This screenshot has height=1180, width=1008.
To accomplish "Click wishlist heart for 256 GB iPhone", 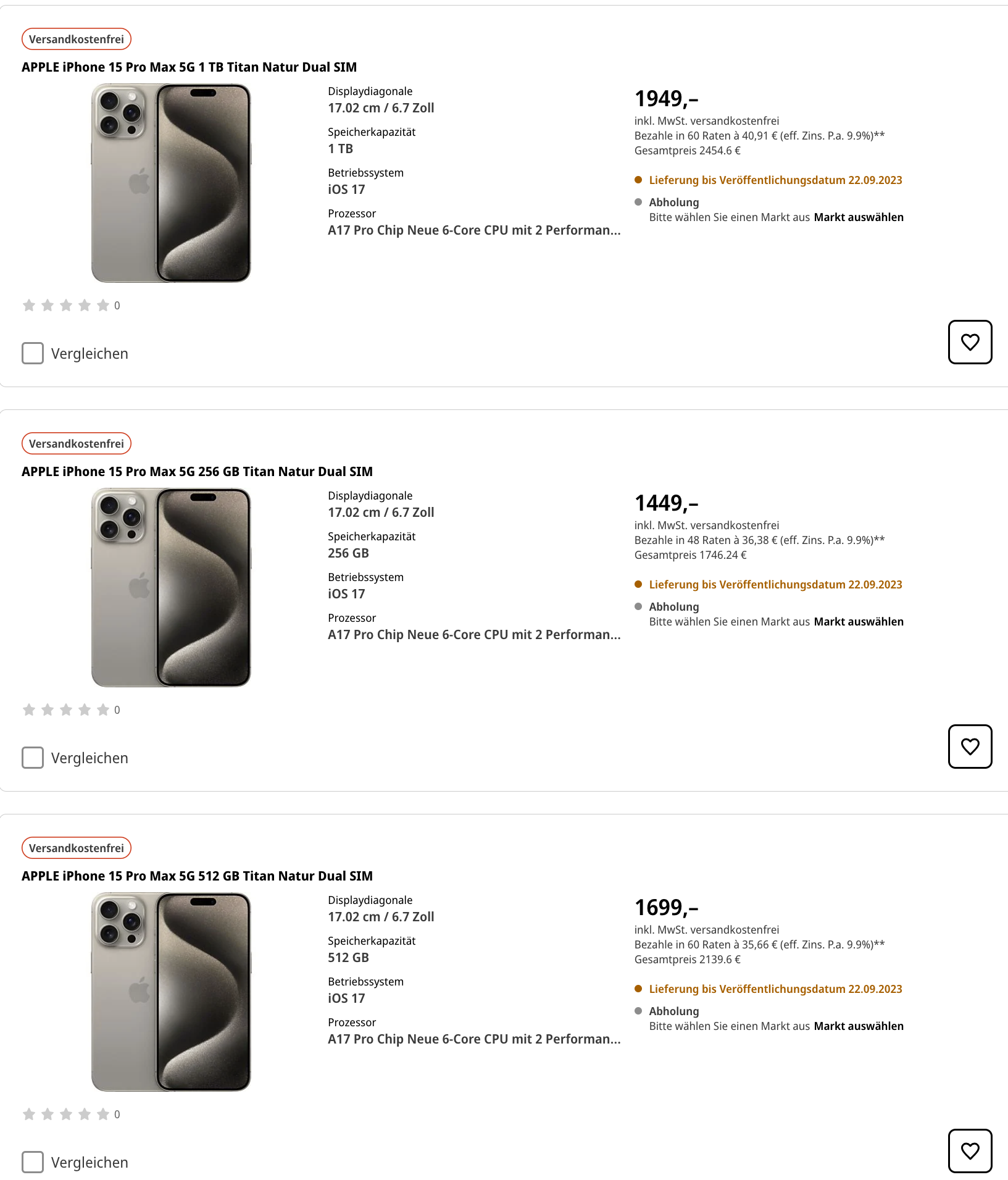I will 970,747.
